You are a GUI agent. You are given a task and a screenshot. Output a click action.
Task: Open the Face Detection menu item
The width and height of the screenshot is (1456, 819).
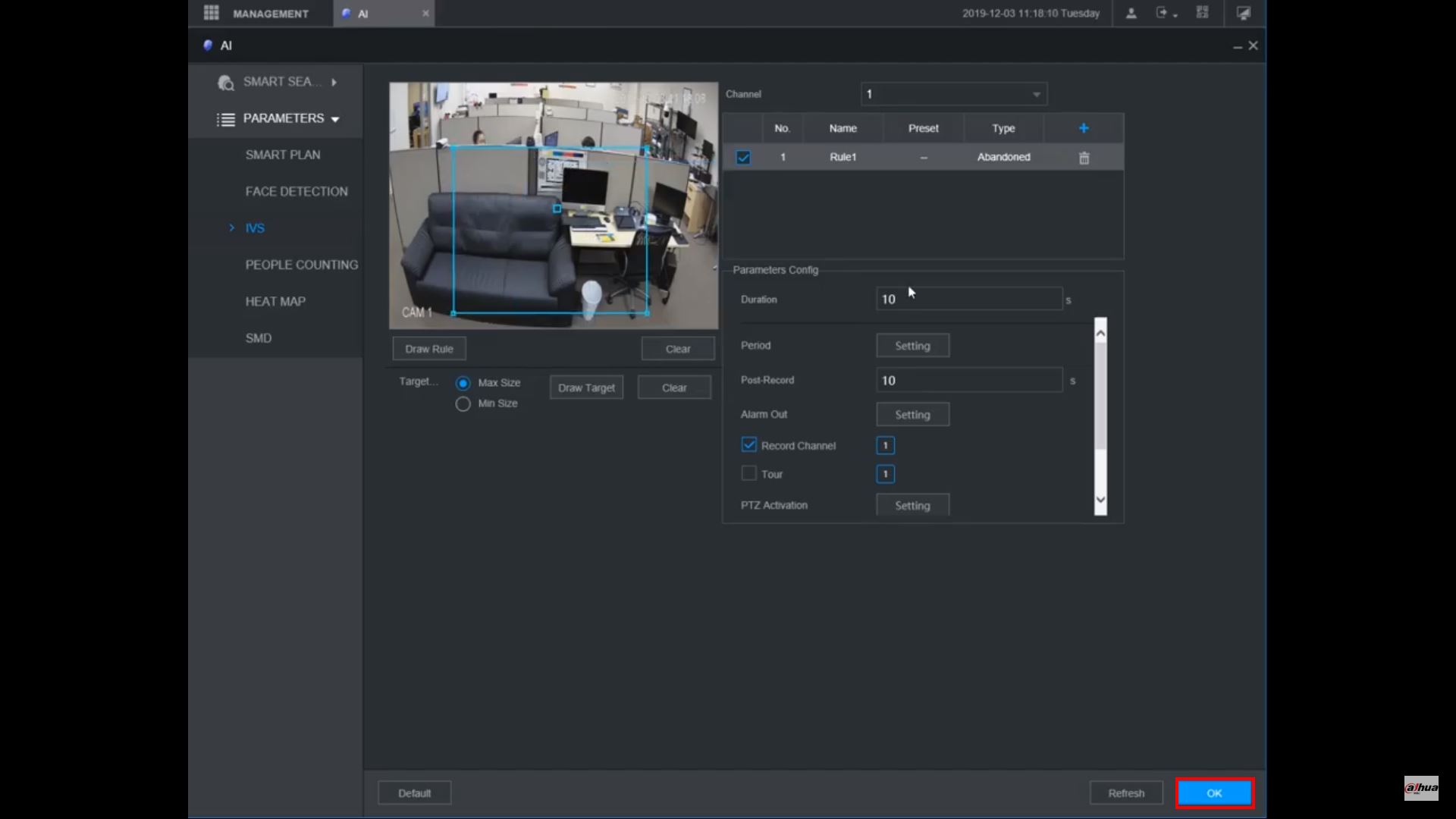pyautogui.click(x=297, y=192)
